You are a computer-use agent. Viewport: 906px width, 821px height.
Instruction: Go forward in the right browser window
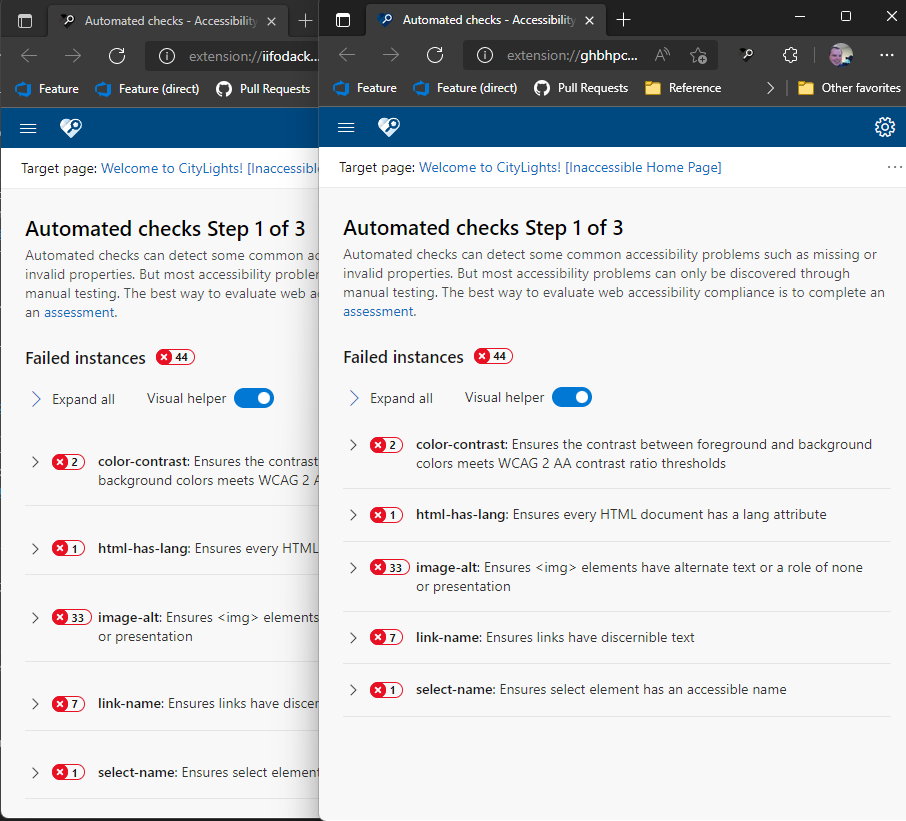point(391,55)
